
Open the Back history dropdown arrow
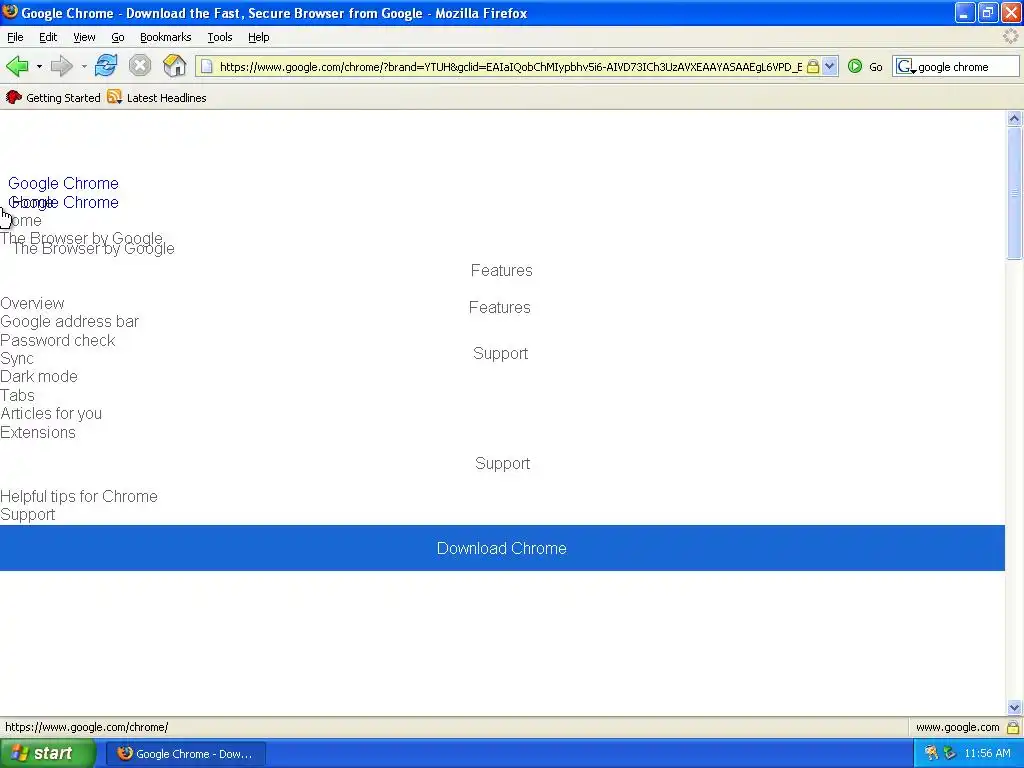pos(39,67)
